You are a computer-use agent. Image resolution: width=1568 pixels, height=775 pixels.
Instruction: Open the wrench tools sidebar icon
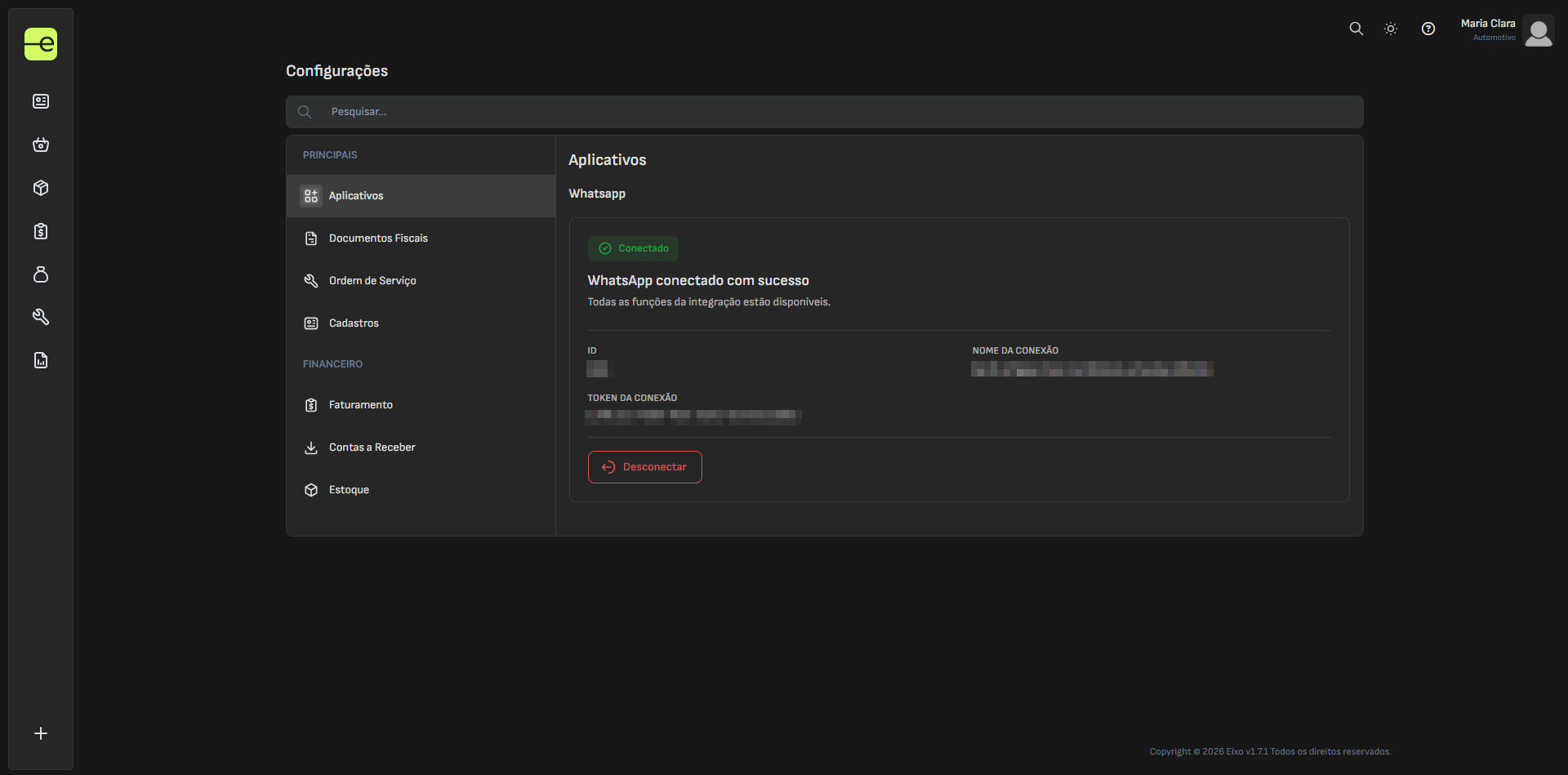41,317
